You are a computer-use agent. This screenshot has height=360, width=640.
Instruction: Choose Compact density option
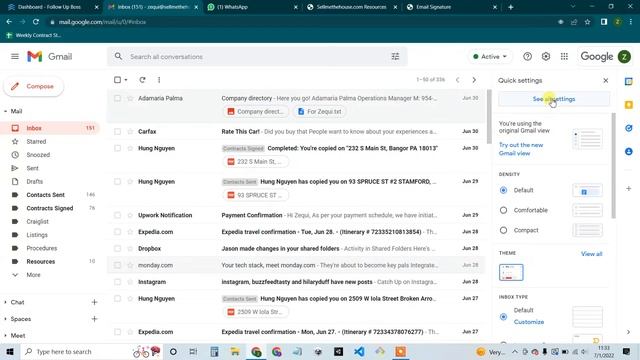coord(503,230)
